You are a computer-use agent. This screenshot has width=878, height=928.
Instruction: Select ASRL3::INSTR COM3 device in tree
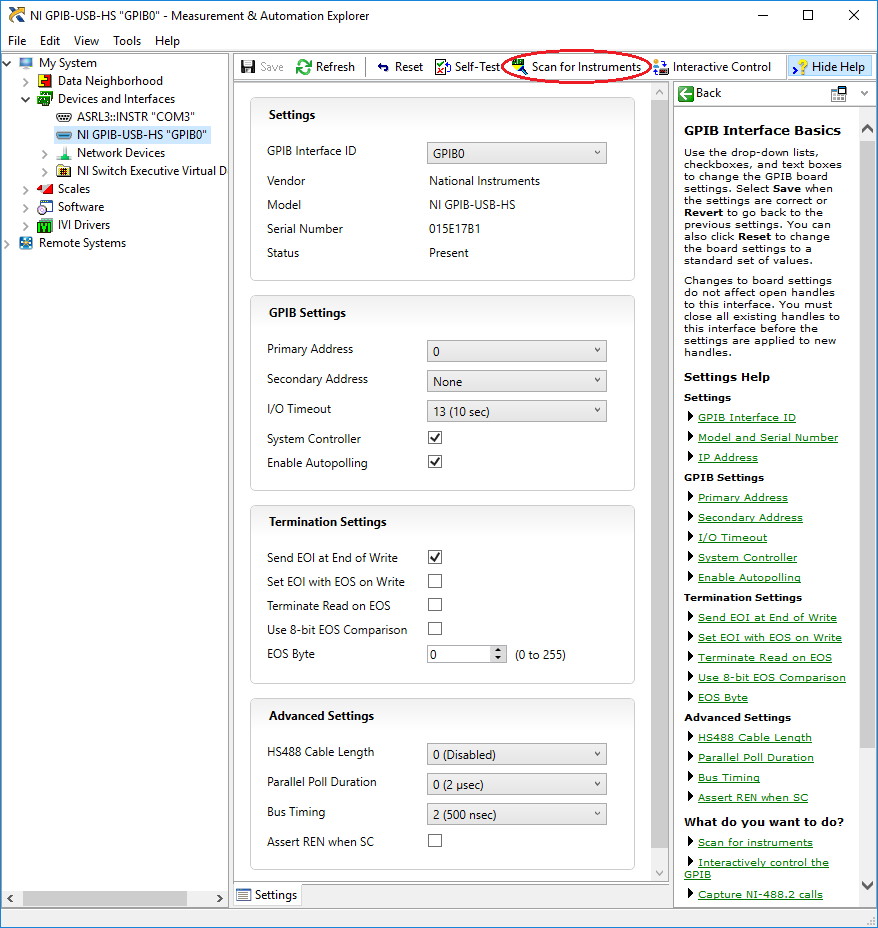(135, 117)
